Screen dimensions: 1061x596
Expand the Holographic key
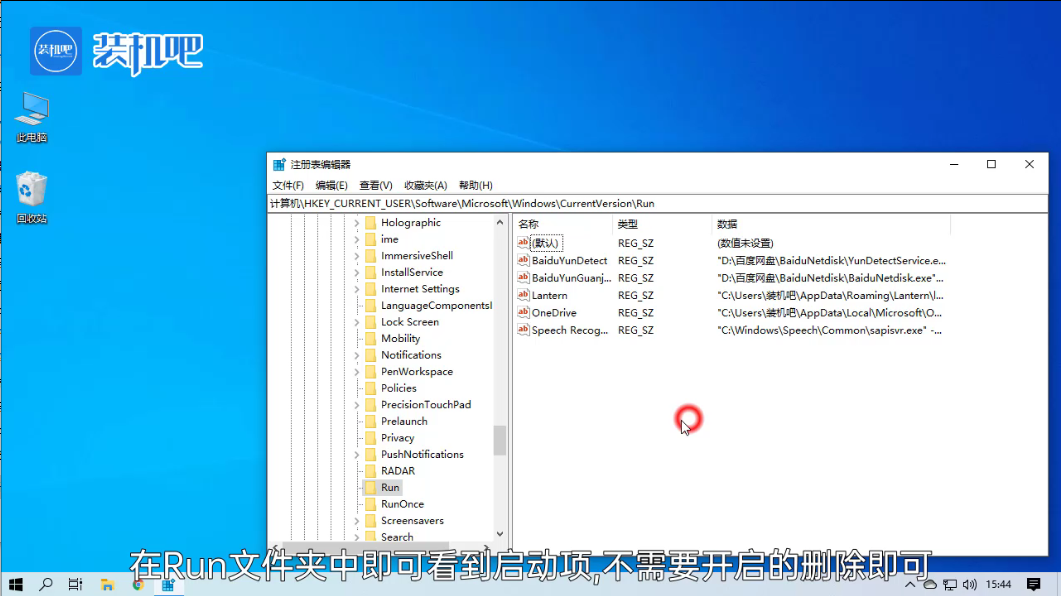tap(357, 223)
